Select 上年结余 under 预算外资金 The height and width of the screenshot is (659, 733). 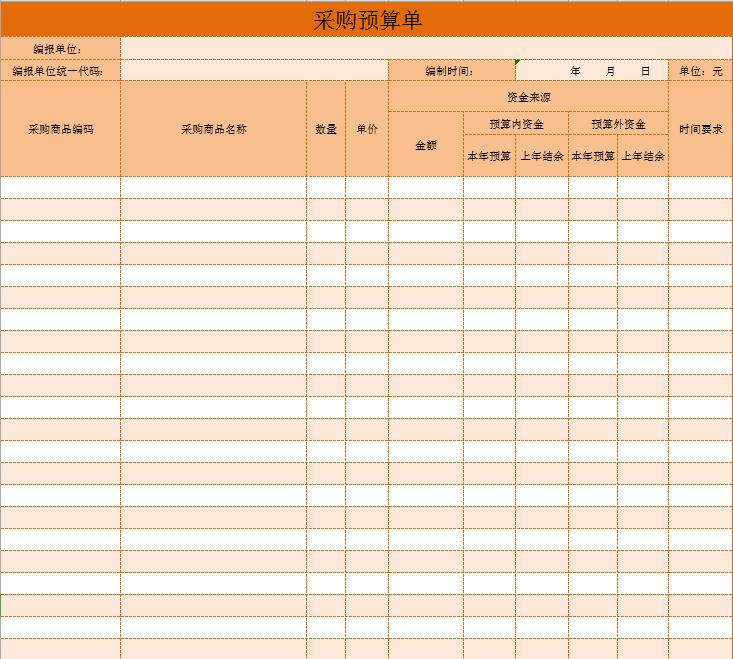[x=642, y=156]
